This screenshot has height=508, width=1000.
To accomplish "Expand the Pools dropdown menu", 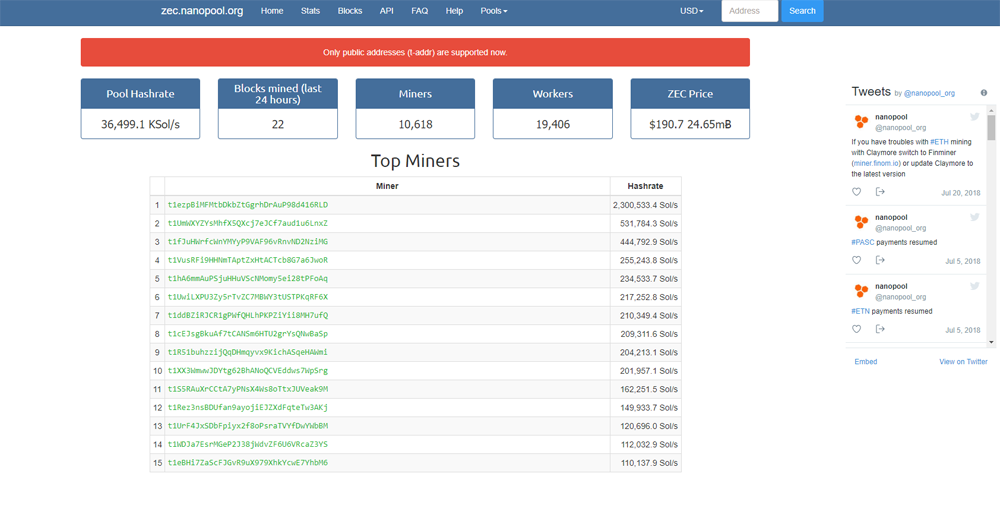I will 494,11.
